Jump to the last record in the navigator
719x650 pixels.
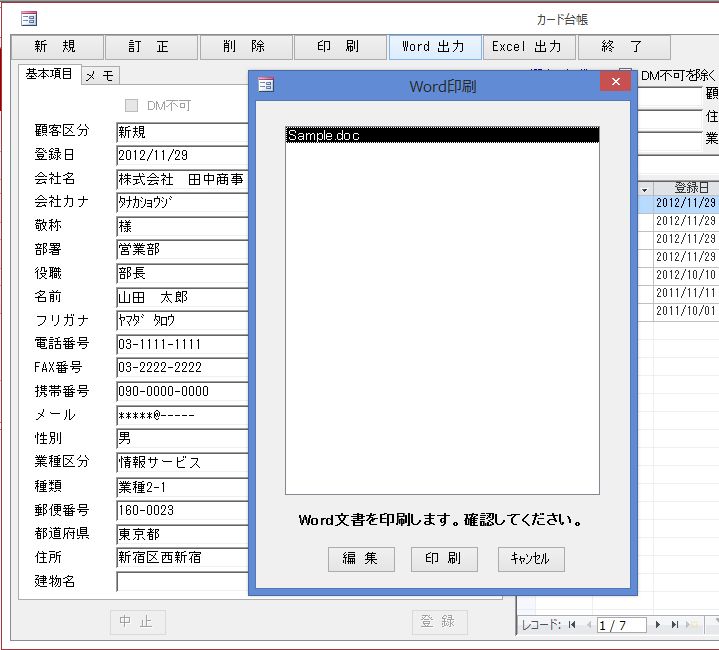click(675, 624)
